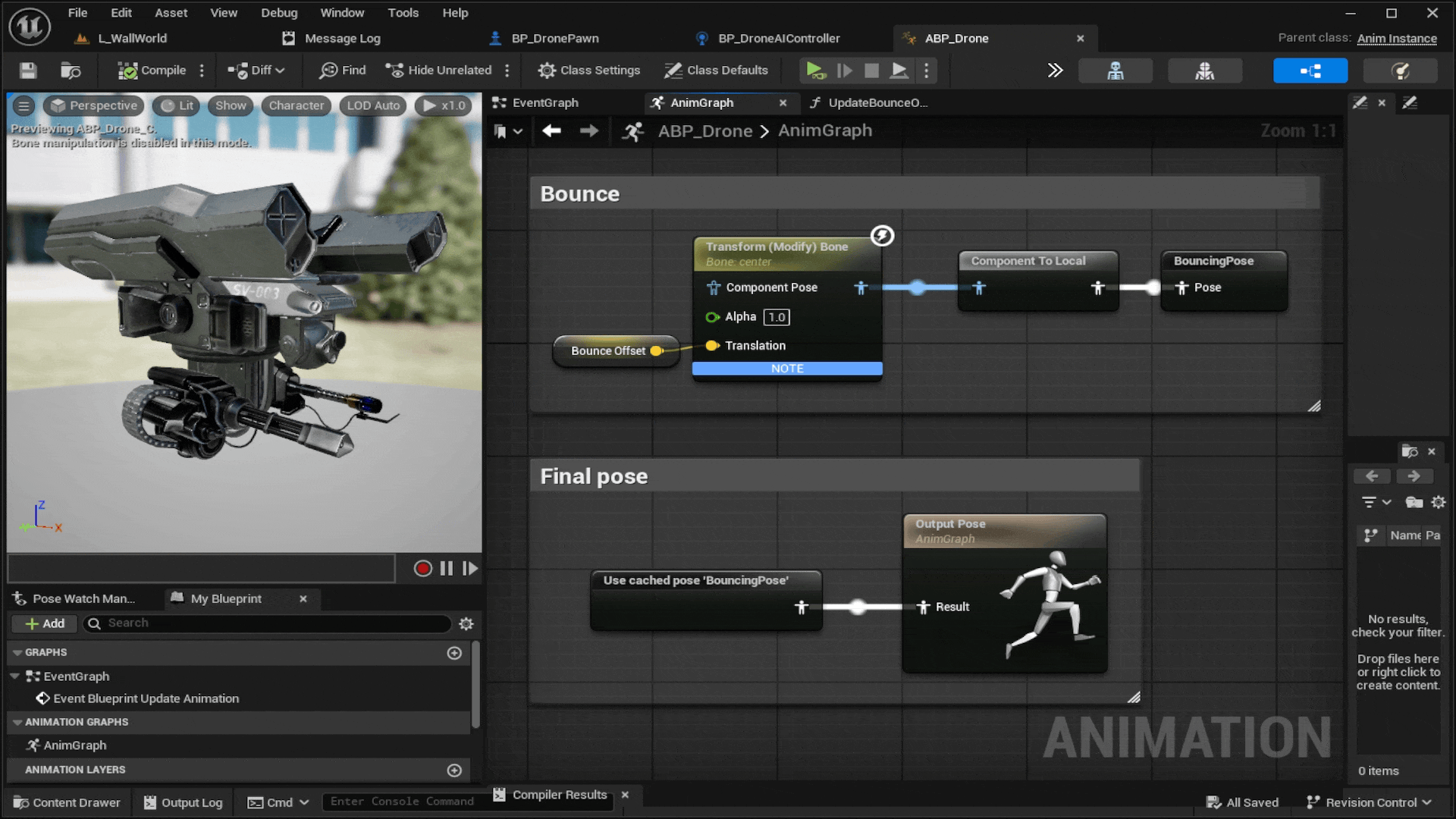Viewport: 1456px width, 819px height.
Task: Select Event Blueprint Update Animation
Action: tap(138, 698)
